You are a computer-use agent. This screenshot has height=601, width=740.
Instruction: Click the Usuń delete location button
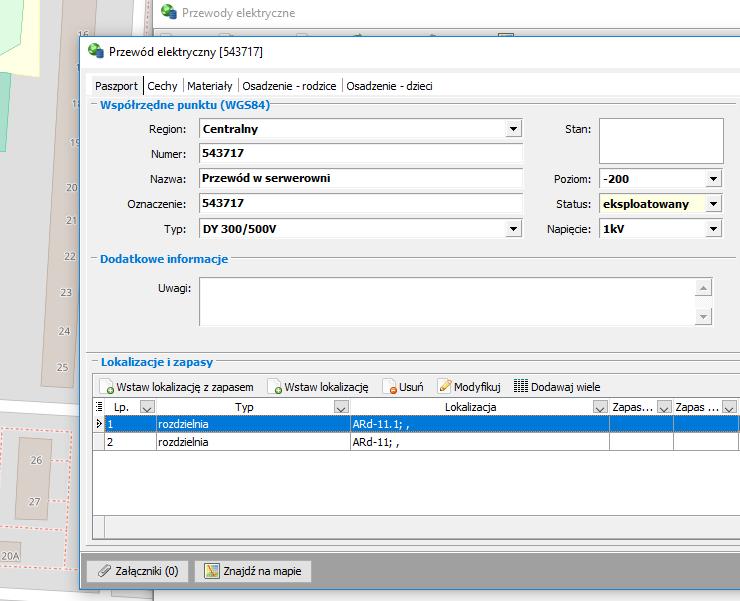coord(403,387)
